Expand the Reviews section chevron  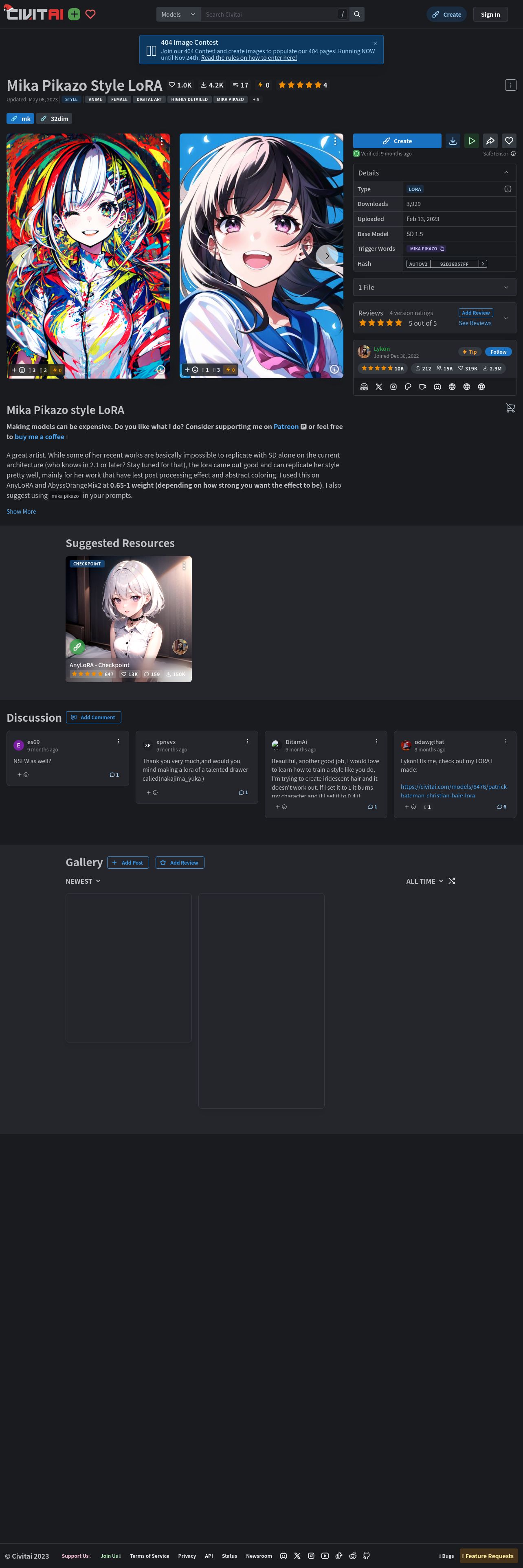[506, 318]
